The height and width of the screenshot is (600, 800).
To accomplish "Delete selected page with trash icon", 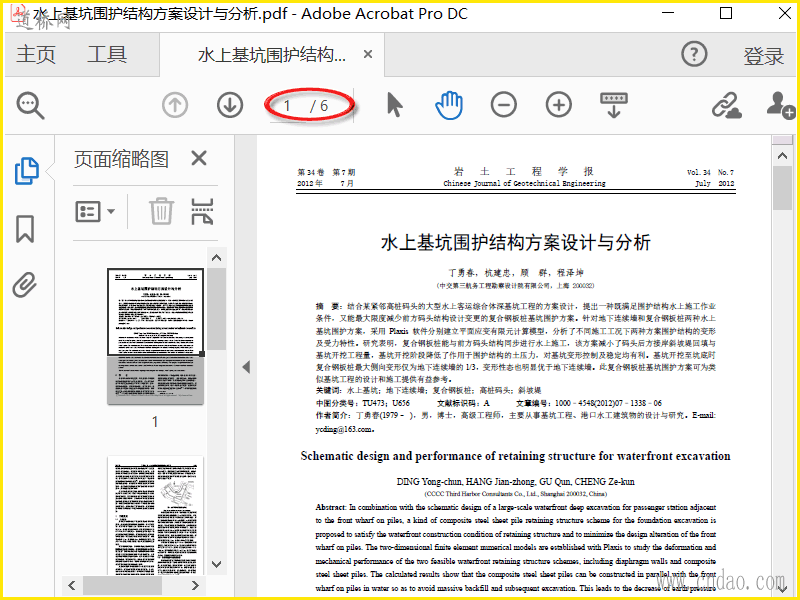I will tap(161, 211).
